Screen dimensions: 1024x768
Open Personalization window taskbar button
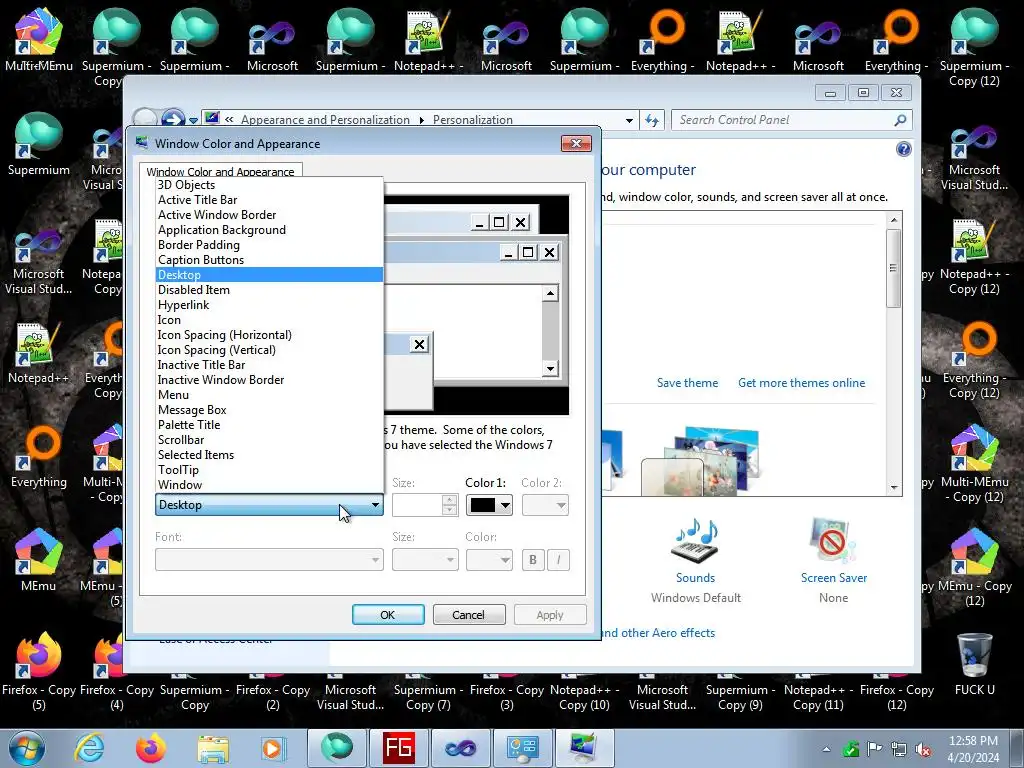pos(584,748)
